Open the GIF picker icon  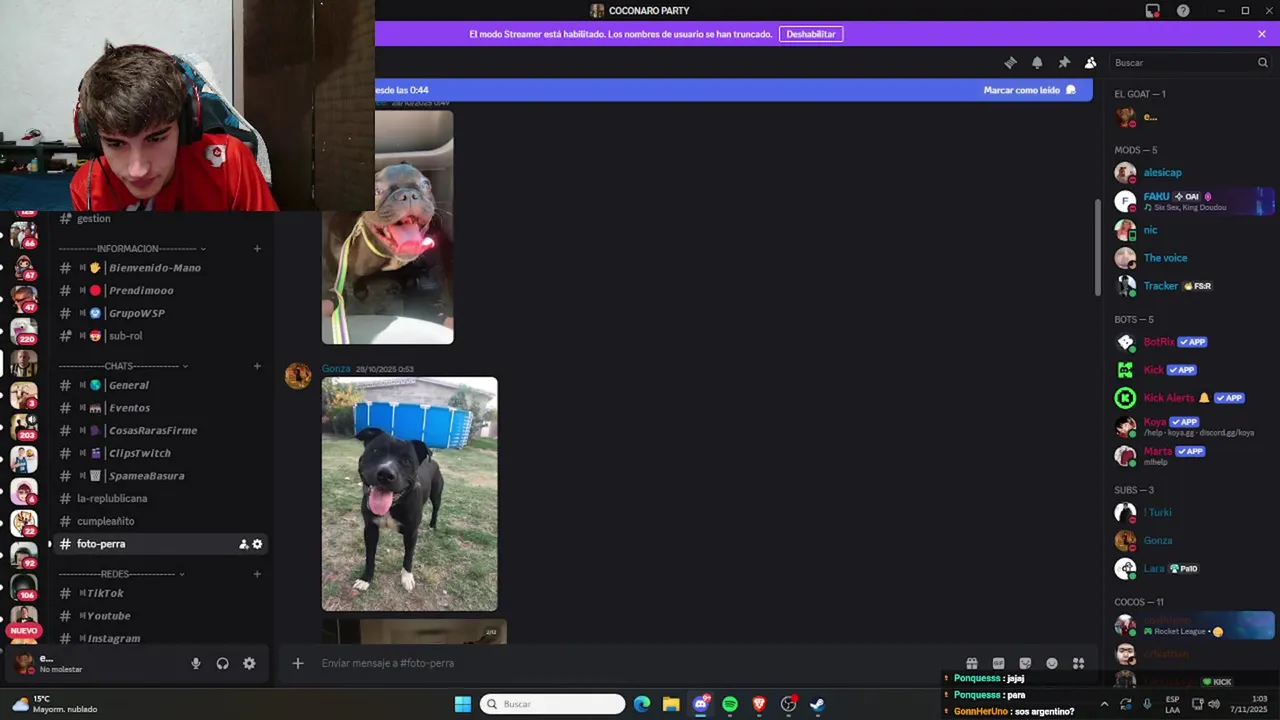(998, 663)
